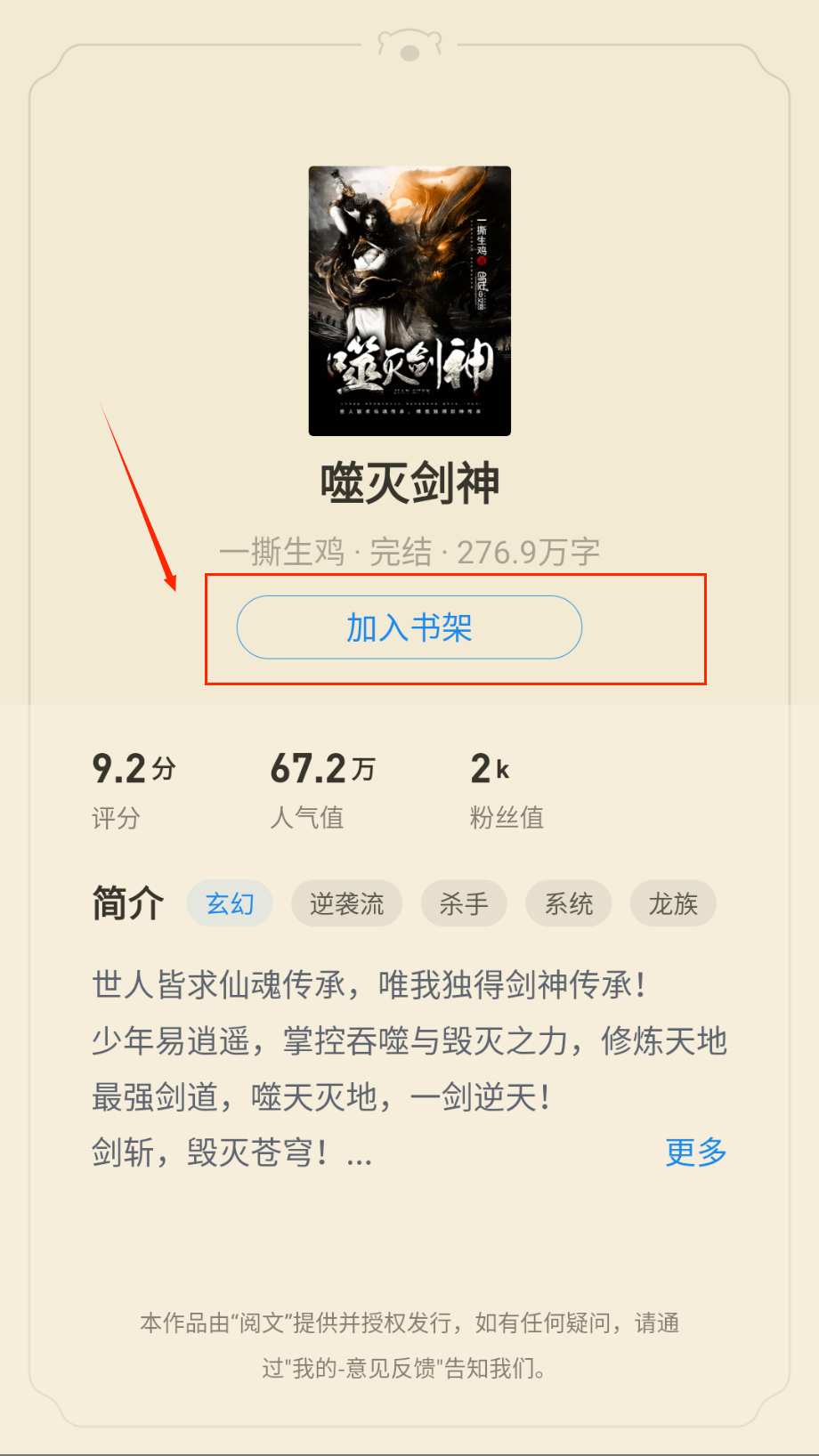Tap the 276.9万字 word count

(529, 552)
